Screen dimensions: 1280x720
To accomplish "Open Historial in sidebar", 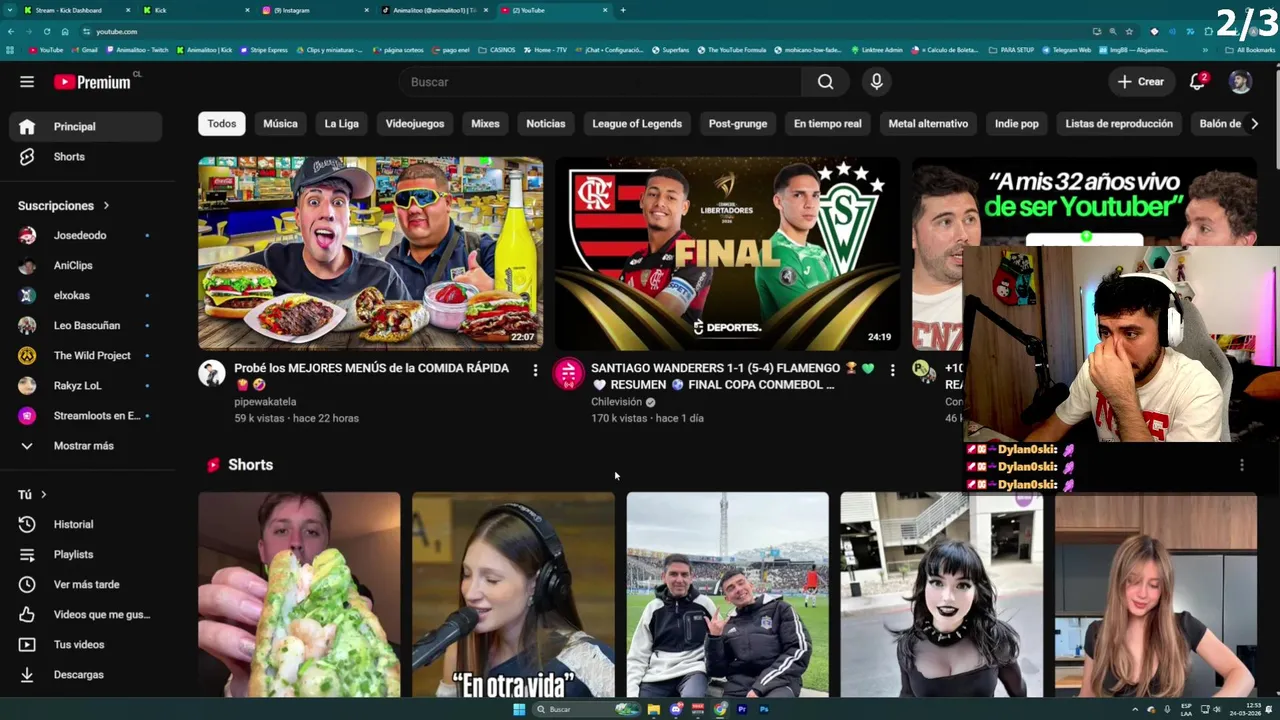I will (86, 524).
